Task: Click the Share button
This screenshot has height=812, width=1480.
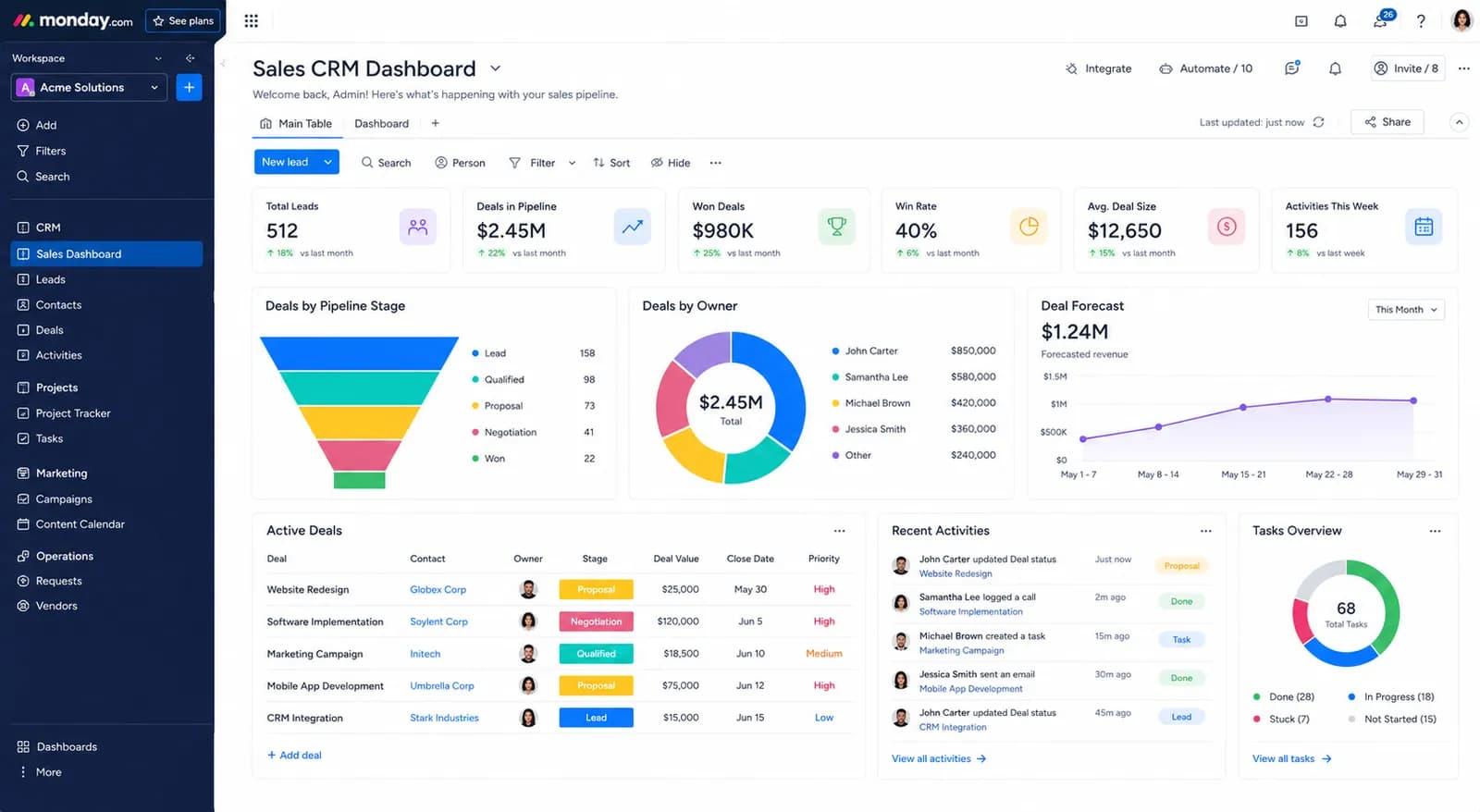Action: [1387, 122]
